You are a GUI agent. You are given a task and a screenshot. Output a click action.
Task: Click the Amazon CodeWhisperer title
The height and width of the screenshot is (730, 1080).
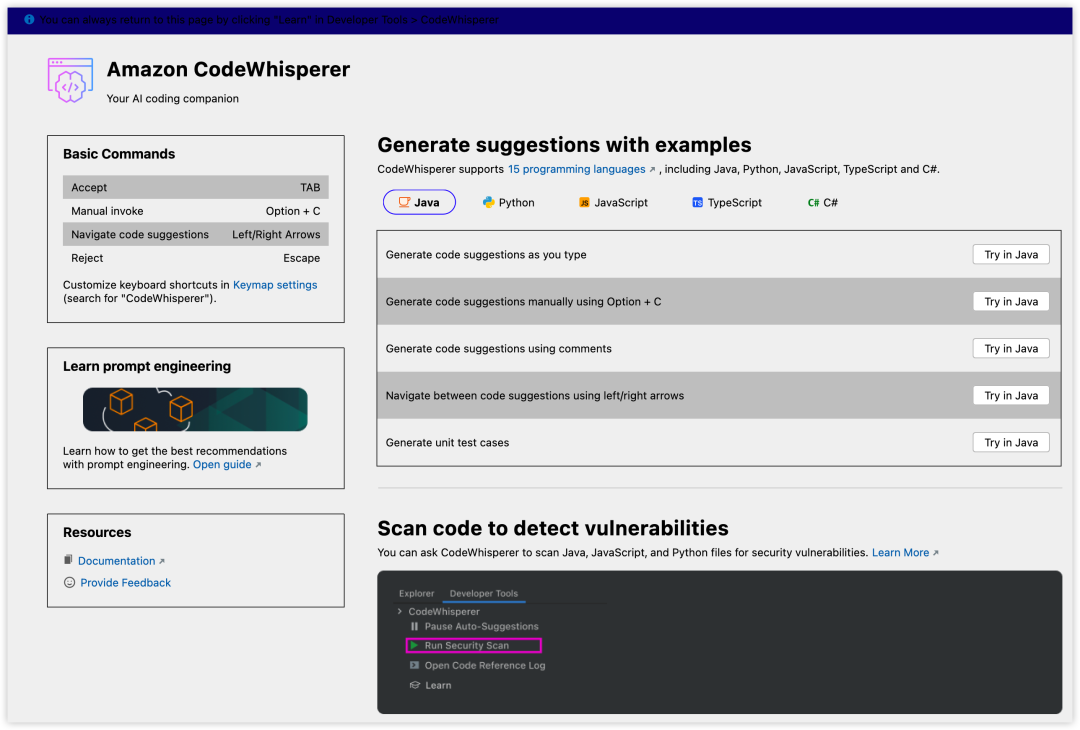click(228, 70)
